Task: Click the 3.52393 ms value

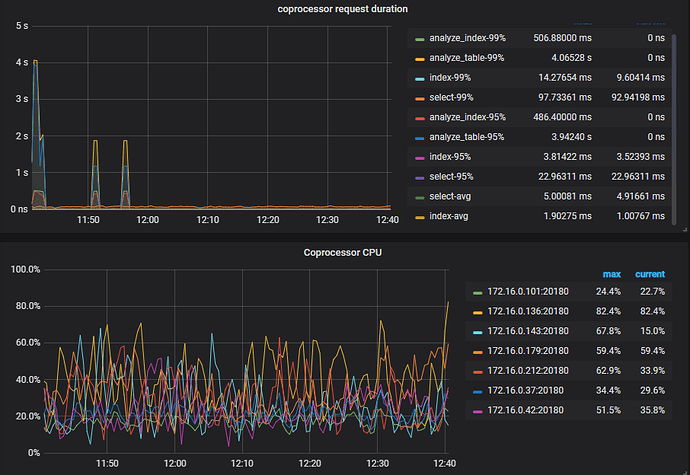Action: point(640,157)
